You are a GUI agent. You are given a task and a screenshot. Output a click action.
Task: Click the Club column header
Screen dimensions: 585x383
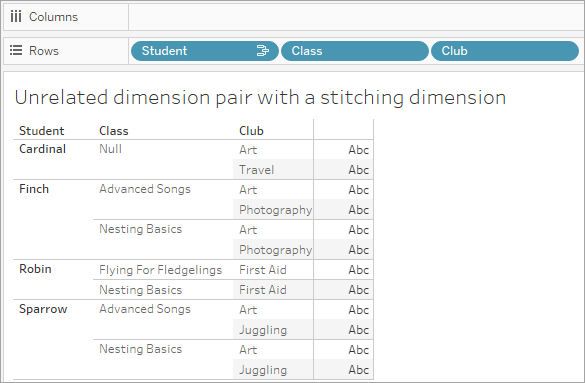(251, 131)
